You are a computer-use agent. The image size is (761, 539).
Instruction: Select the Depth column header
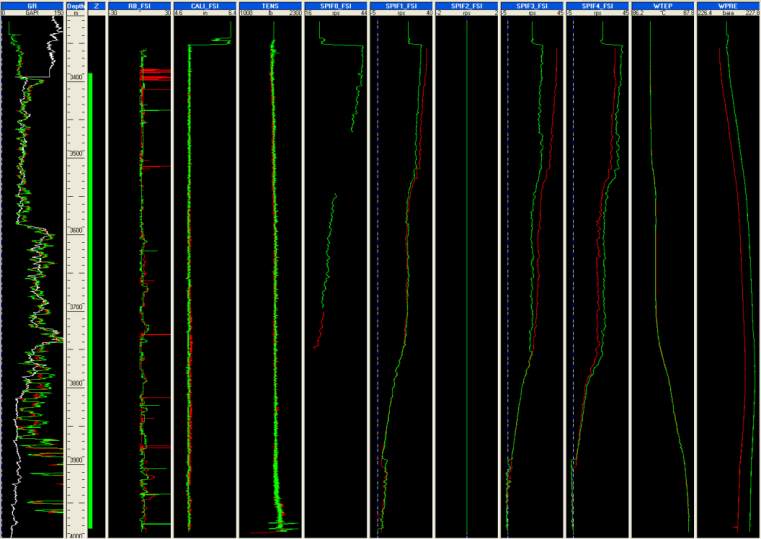pos(76,5)
